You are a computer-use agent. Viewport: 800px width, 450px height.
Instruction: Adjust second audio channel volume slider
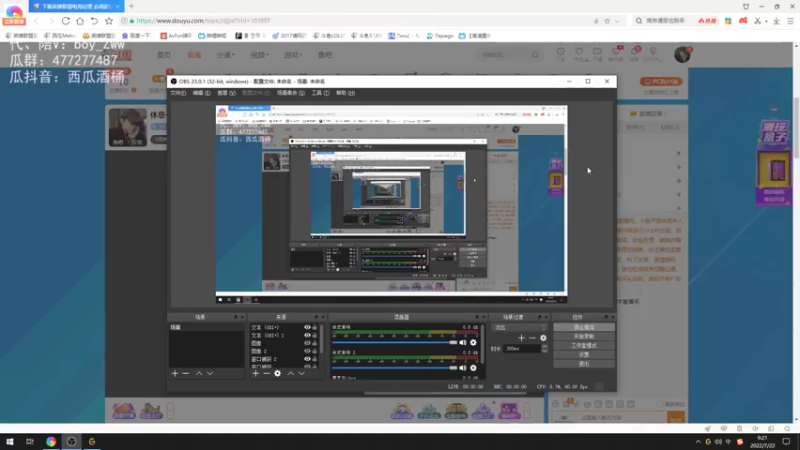tap(394, 368)
